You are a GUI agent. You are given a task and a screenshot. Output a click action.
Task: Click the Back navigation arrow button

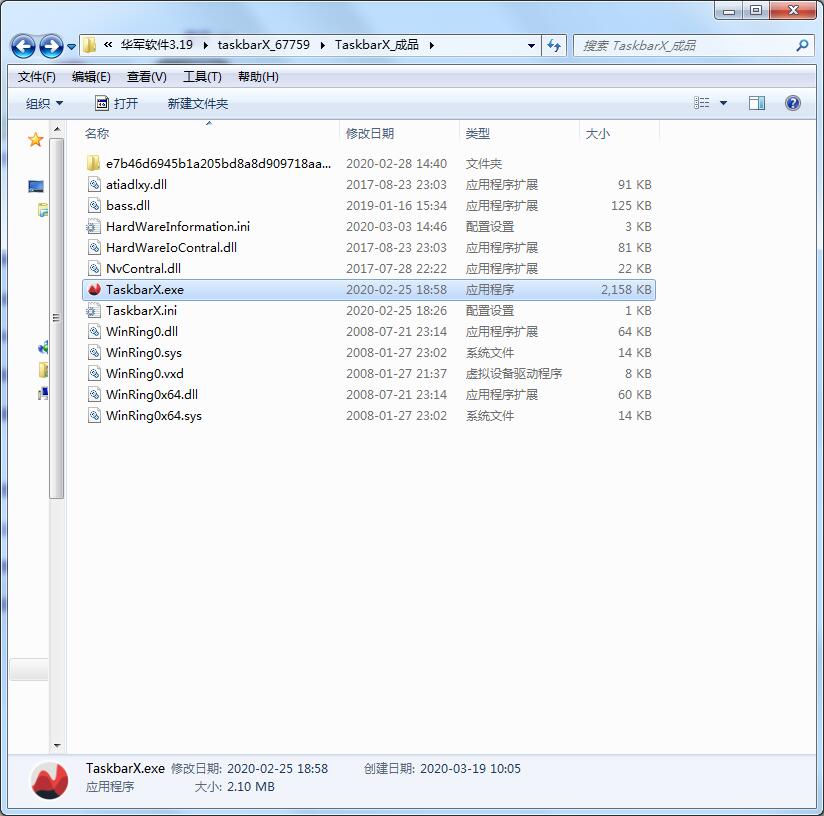(x=23, y=46)
